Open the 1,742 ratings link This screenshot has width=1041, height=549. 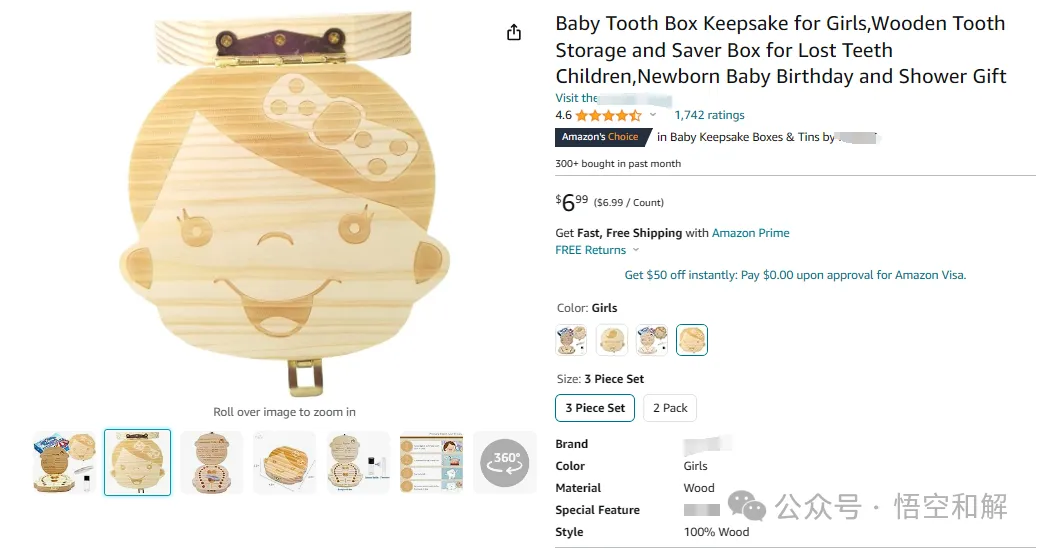(709, 116)
